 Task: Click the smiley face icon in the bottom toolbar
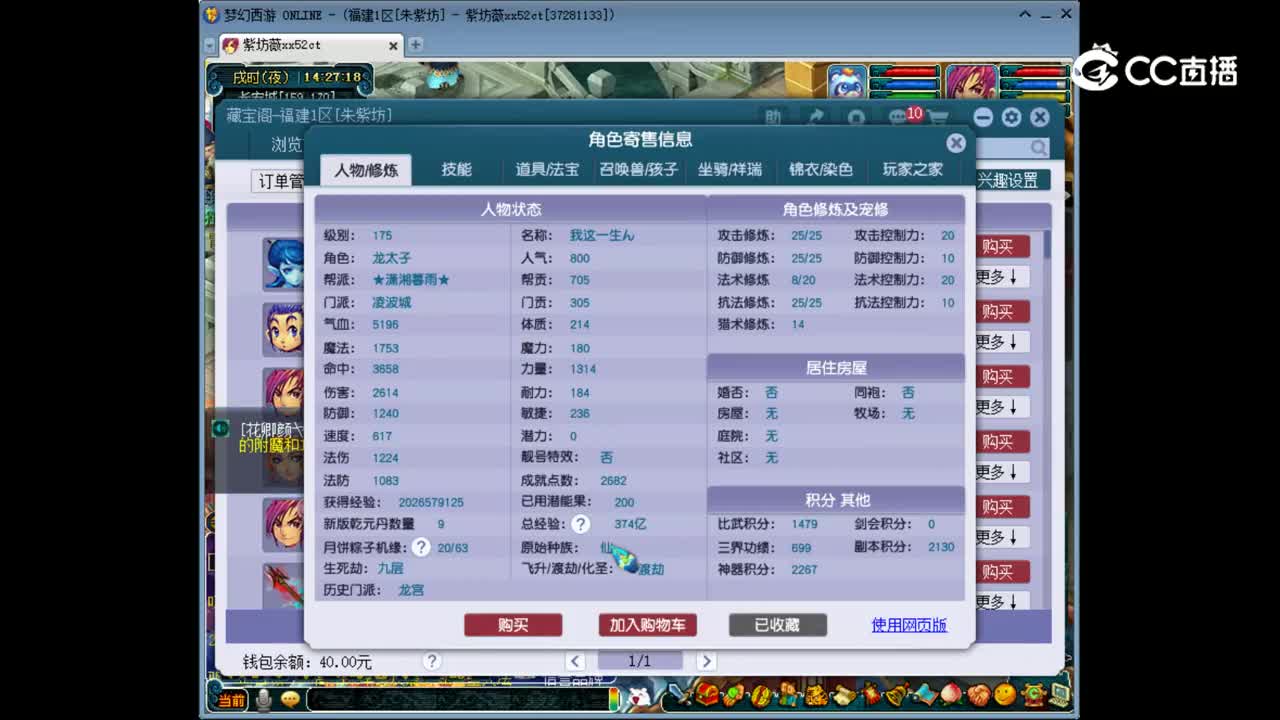[x=1005, y=694]
